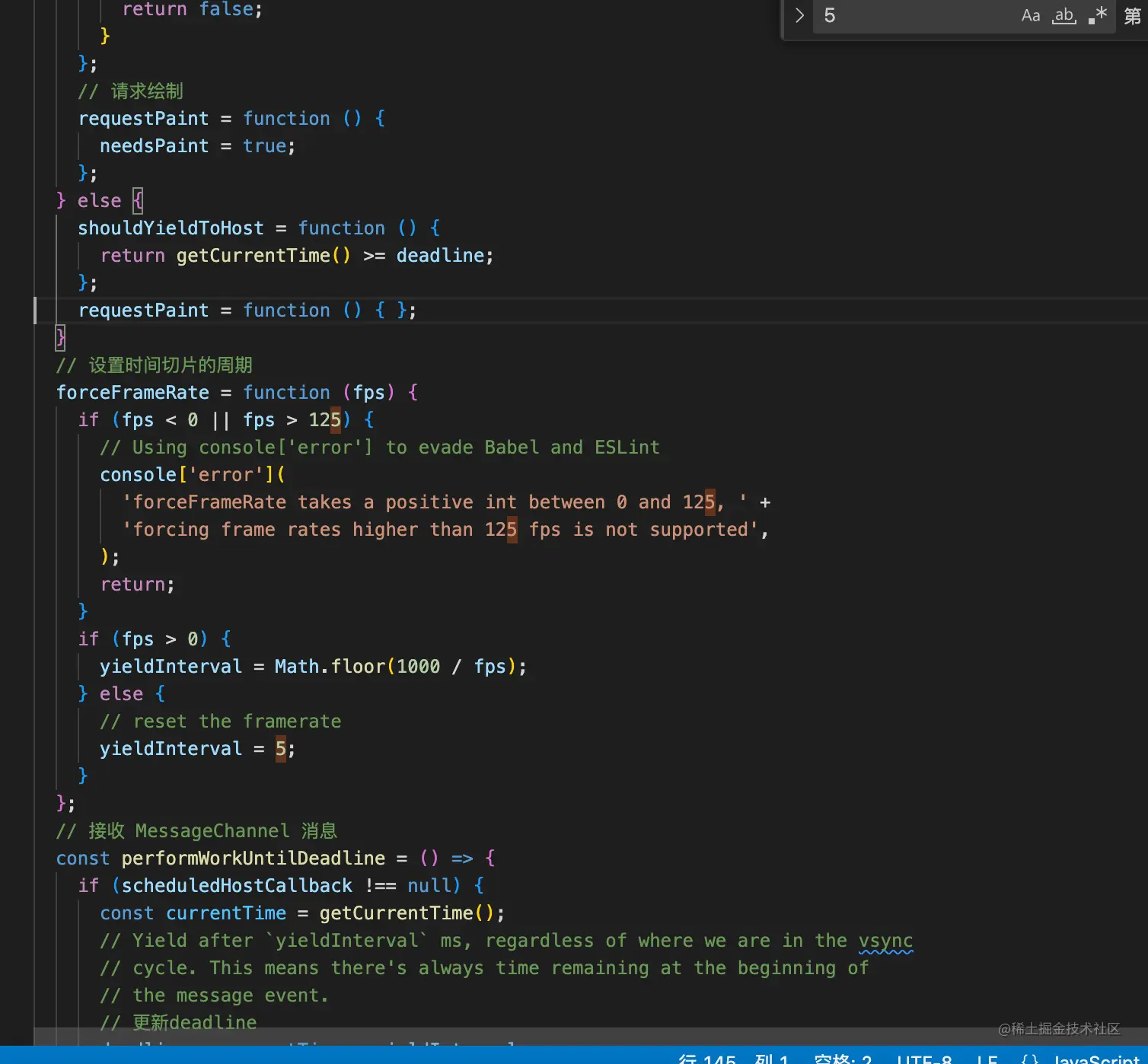Click the comment "// 设置时间切片的周期"
1148x1064 pixels.
[155, 365]
